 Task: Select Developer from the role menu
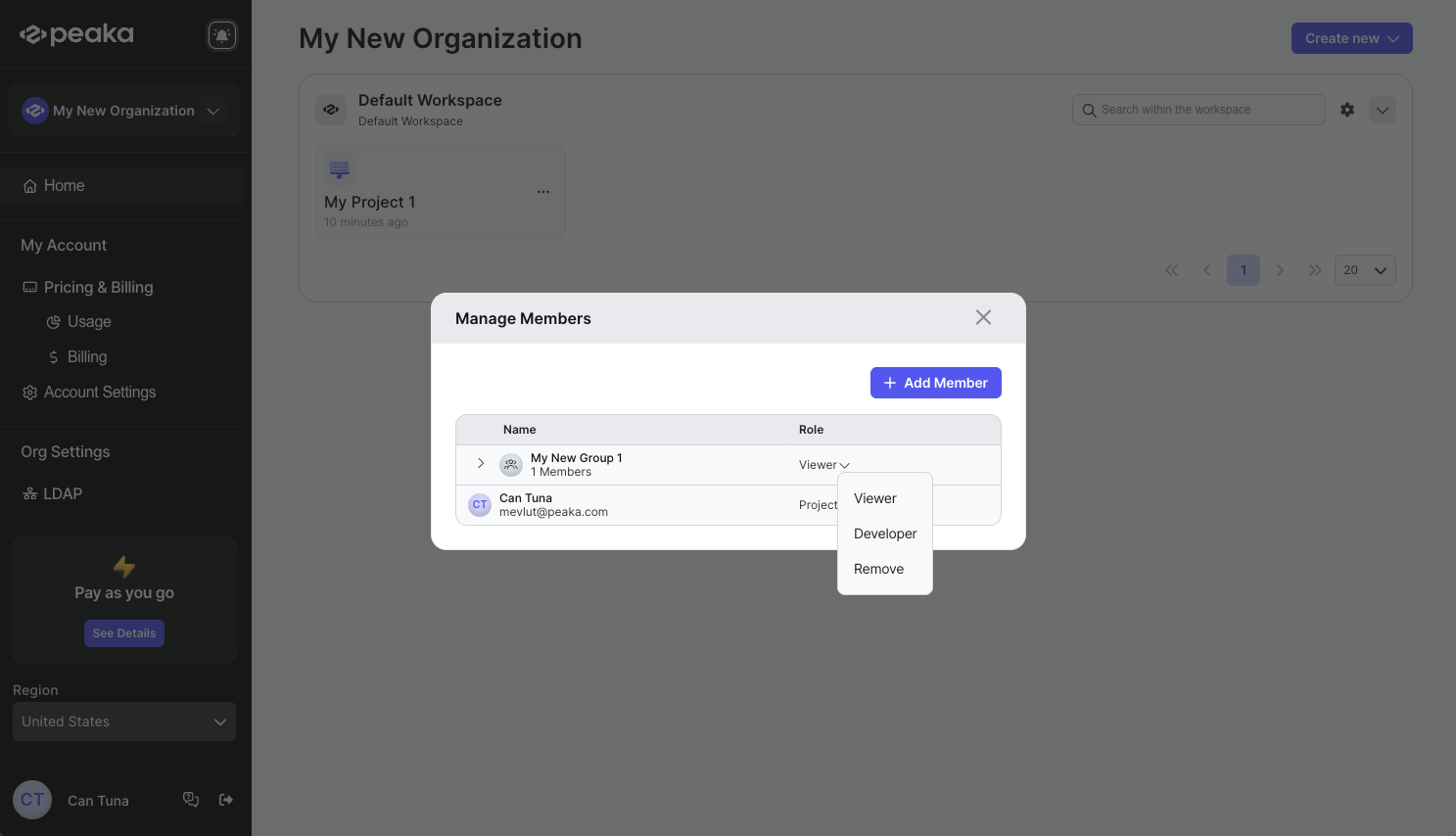(885, 534)
